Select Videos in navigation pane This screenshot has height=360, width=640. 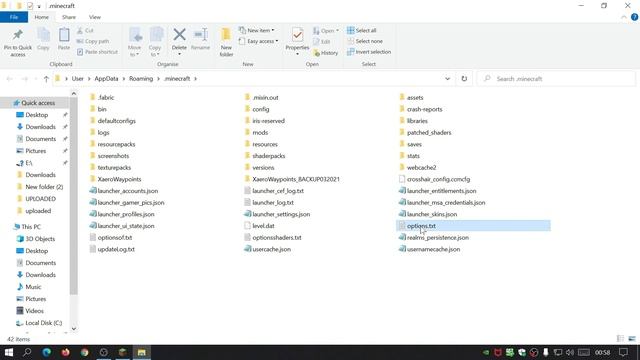34,311
